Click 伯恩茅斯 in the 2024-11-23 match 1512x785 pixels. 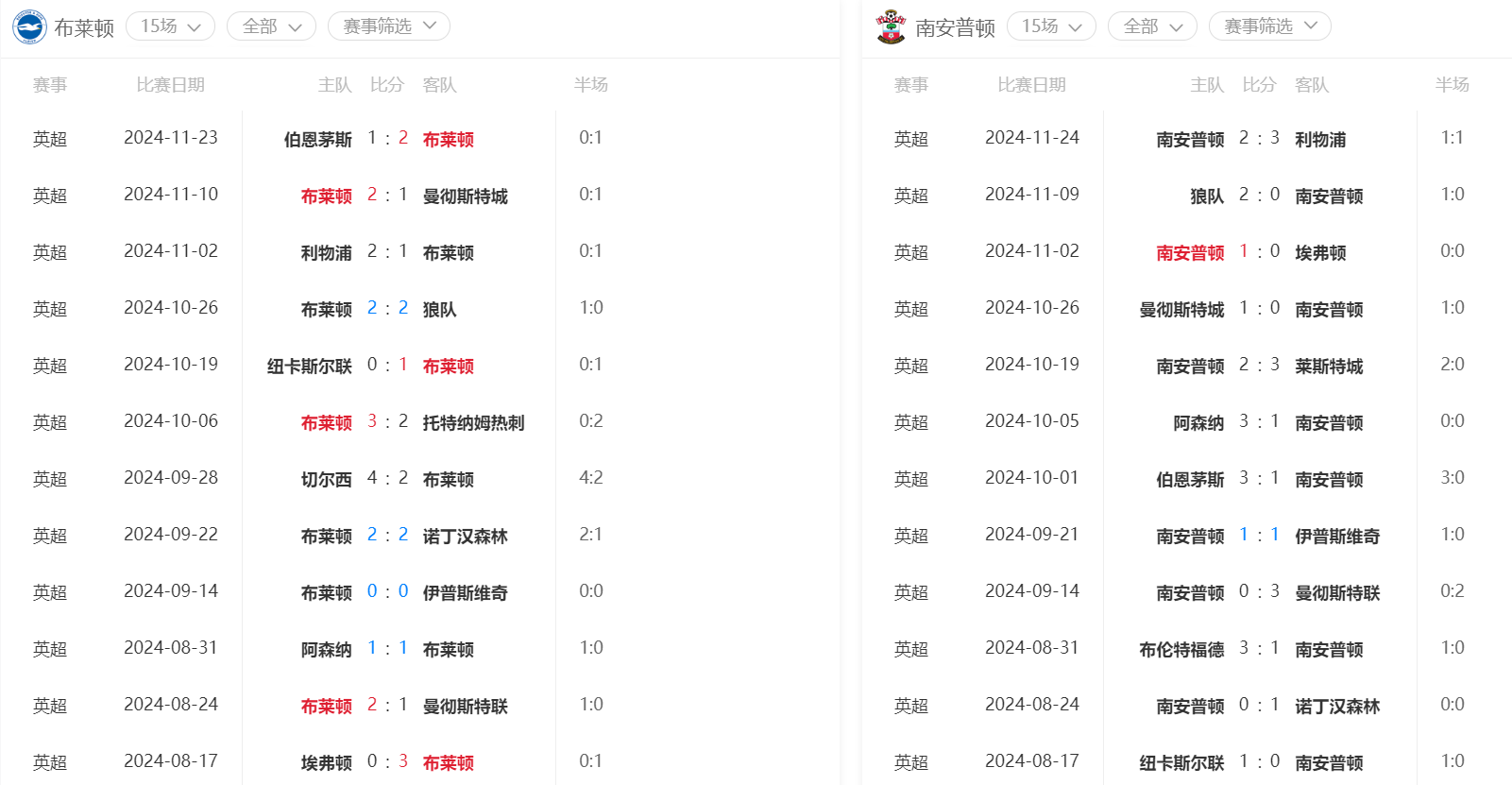coord(318,140)
